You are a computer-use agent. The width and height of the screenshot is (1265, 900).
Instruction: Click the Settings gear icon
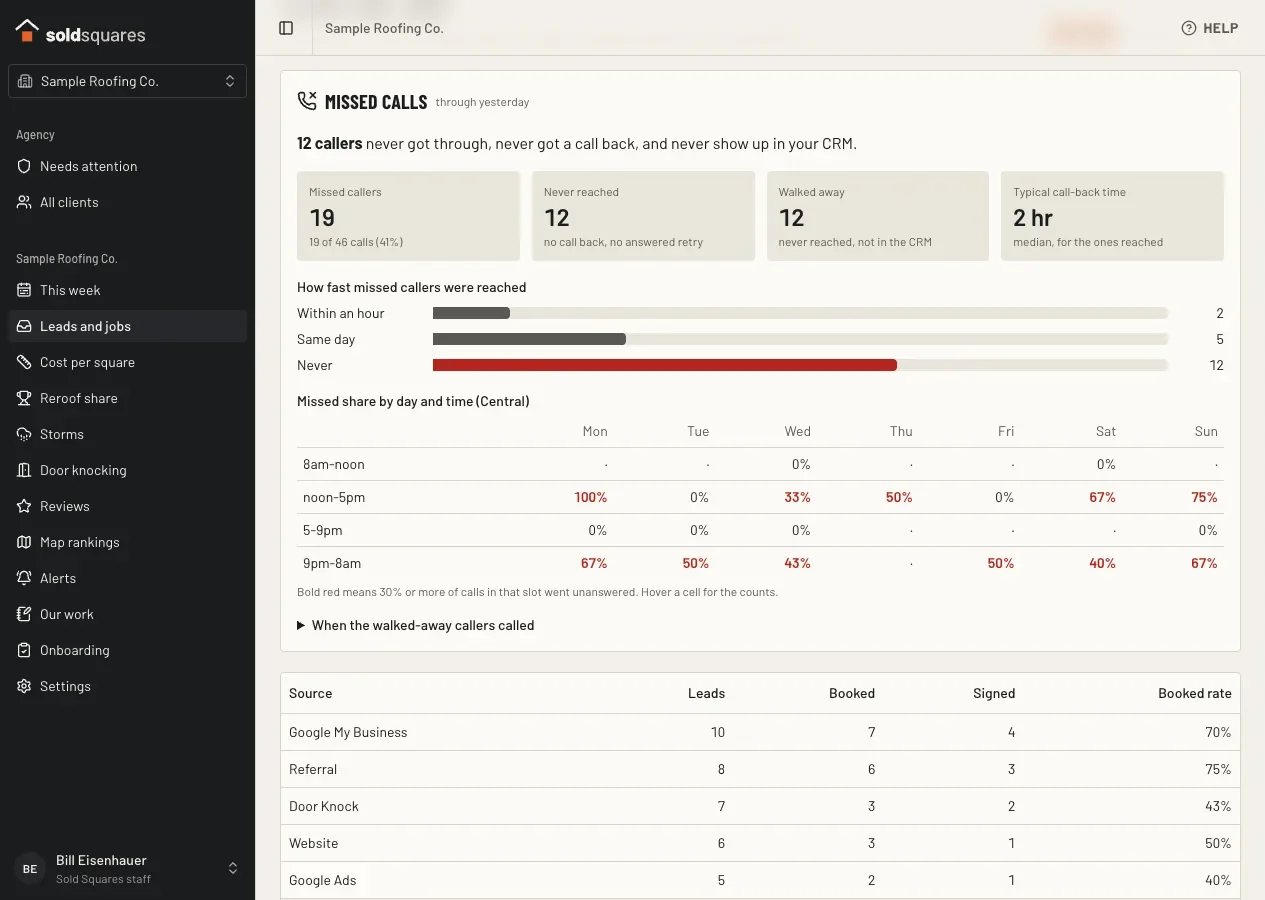pyautogui.click(x=24, y=686)
